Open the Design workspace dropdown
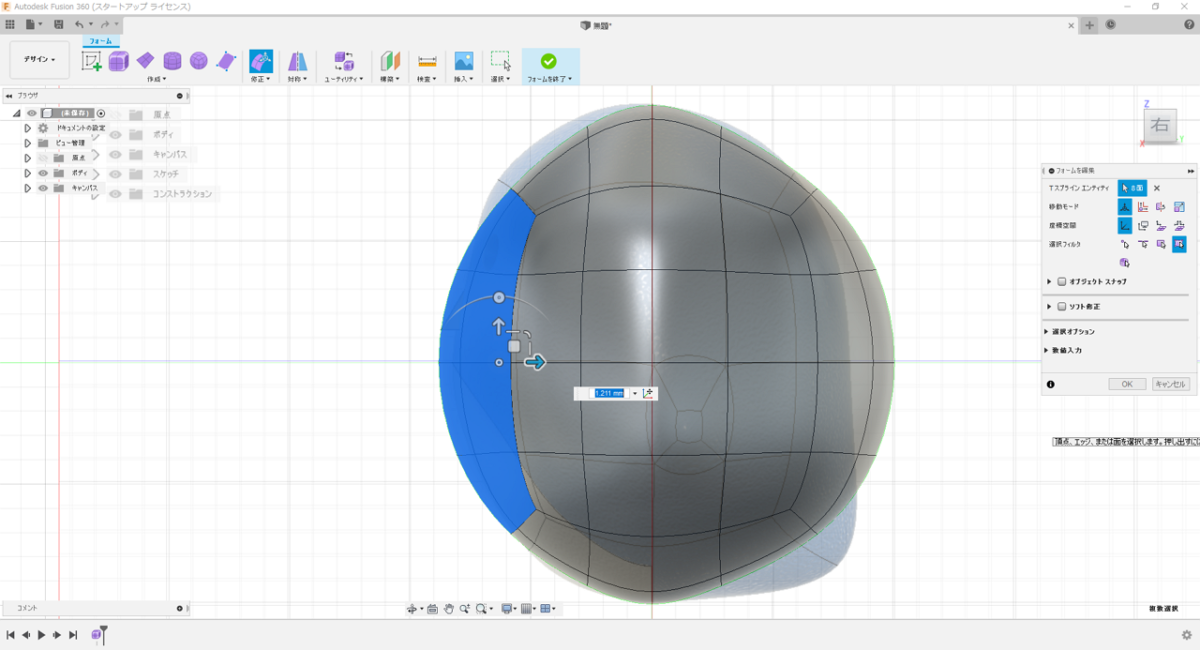The height and width of the screenshot is (650, 1200). pyautogui.click(x=40, y=60)
